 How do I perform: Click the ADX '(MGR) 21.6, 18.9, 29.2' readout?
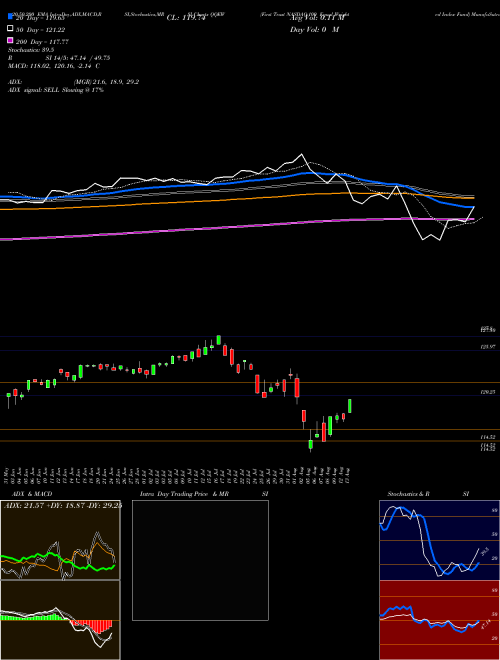106,82
